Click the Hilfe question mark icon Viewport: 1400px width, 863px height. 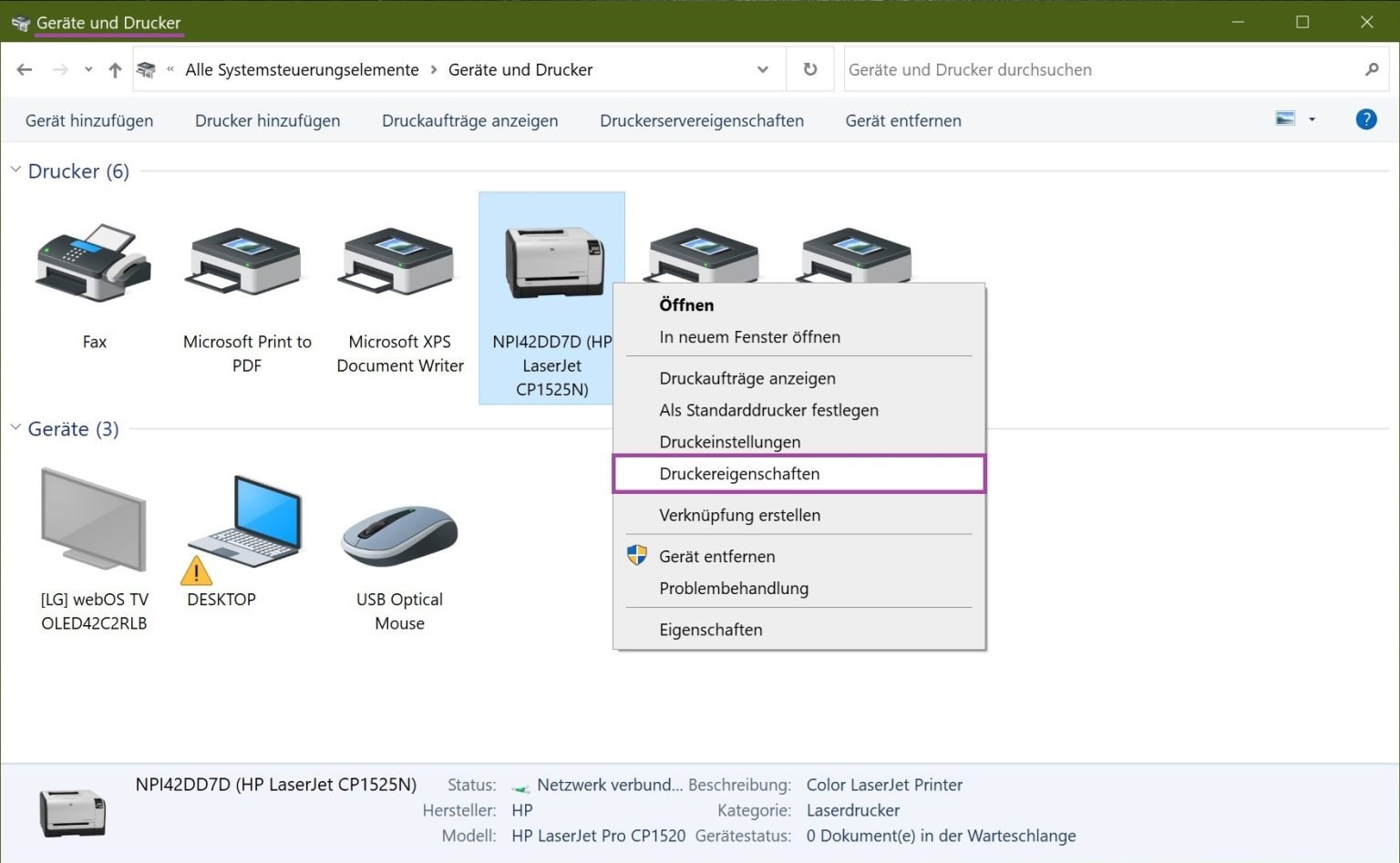pos(1366,118)
